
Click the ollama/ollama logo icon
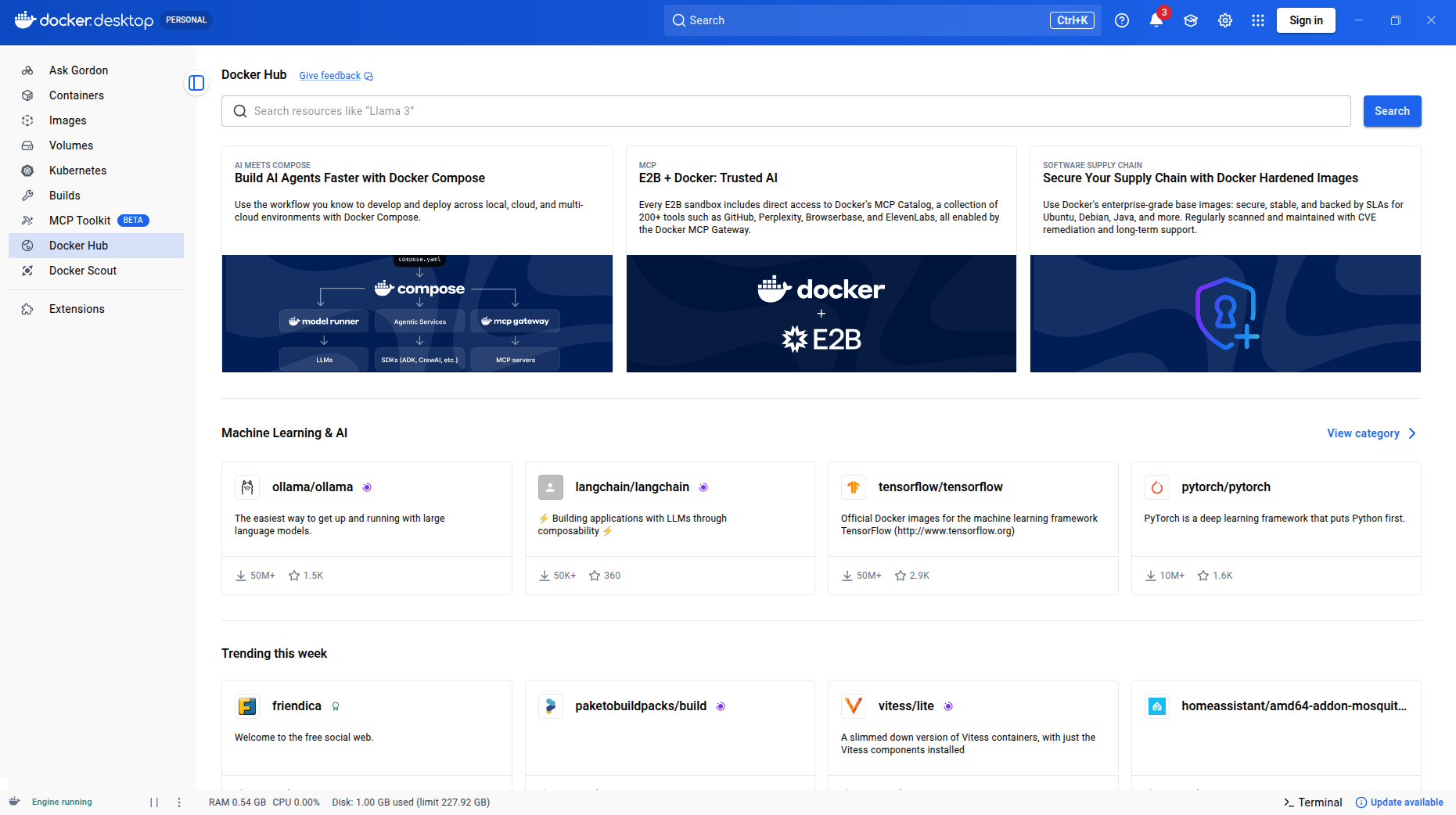[x=247, y=487]
